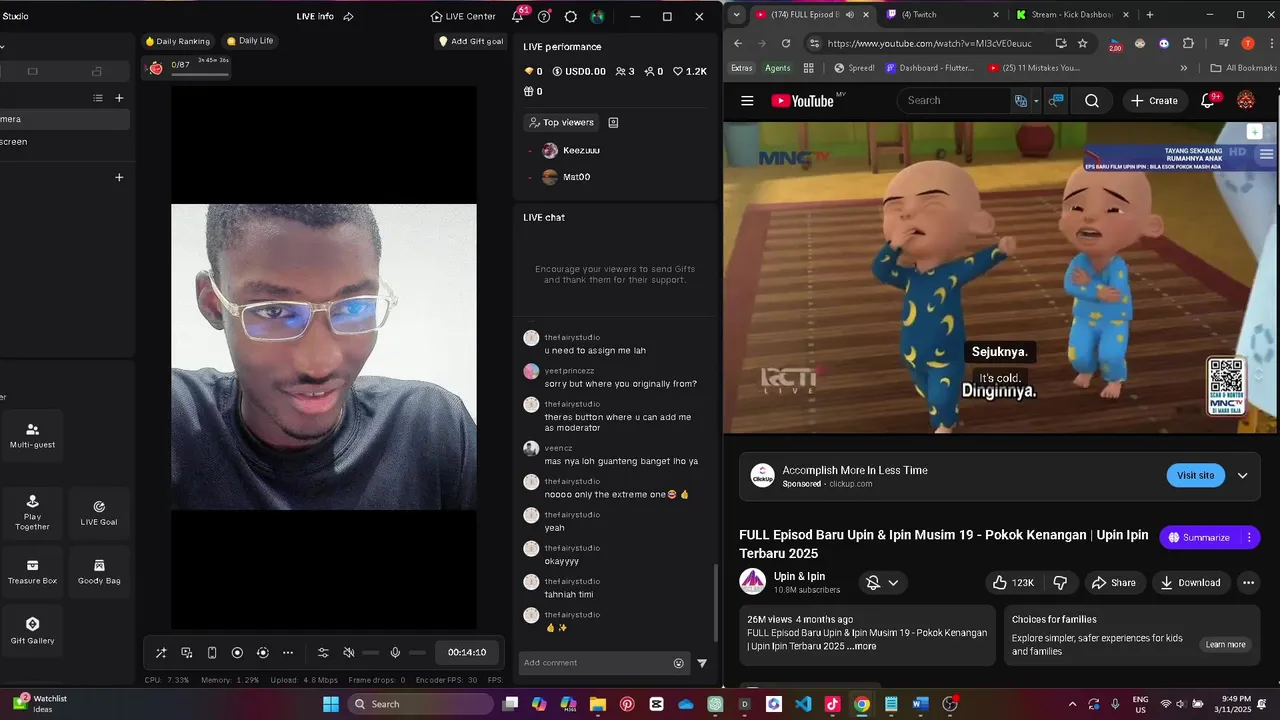
Task: Open the help question-mark icon in LIVE Studio
Action: (x=544, y=16)
